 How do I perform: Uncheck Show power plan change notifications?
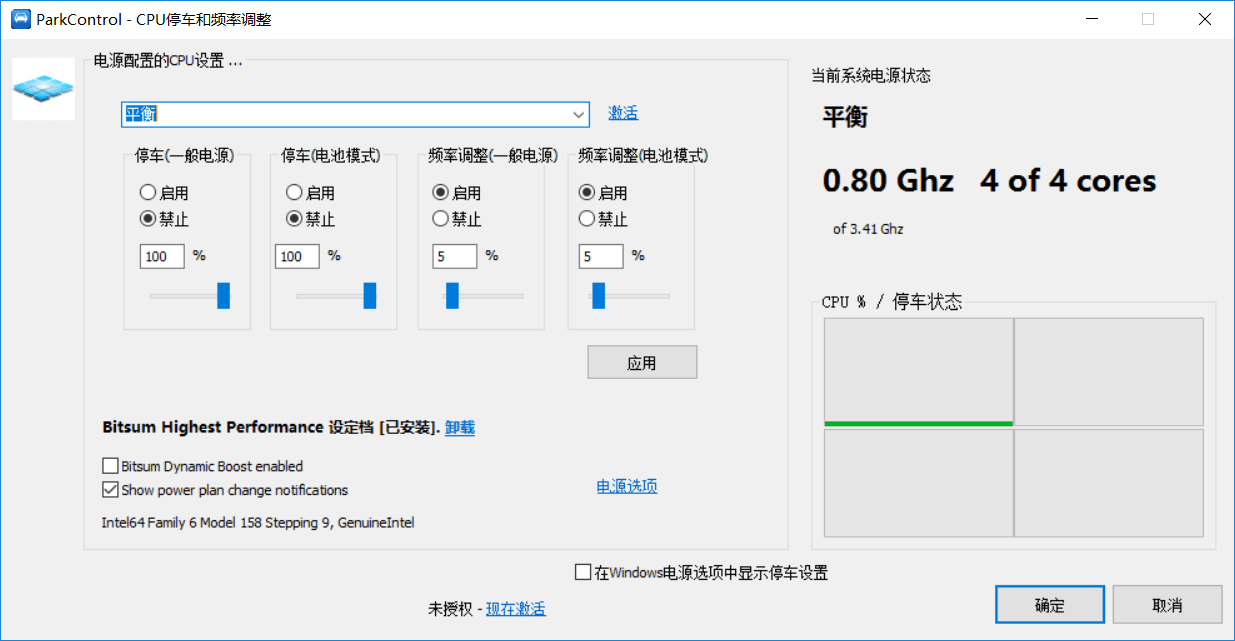tap(110, 490)
